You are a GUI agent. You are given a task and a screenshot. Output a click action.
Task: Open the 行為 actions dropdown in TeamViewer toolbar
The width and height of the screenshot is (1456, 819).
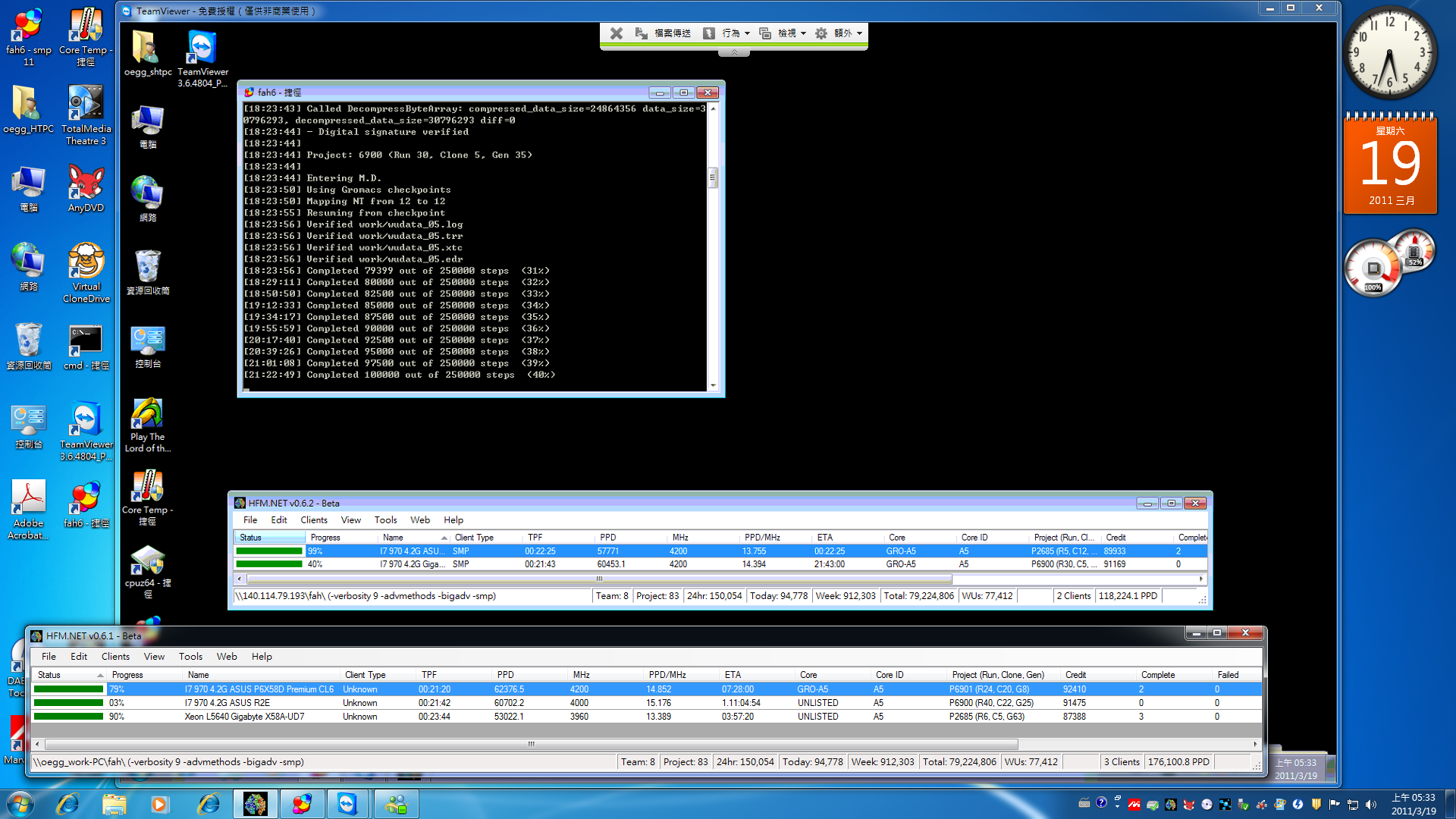[x=726, y=33]
